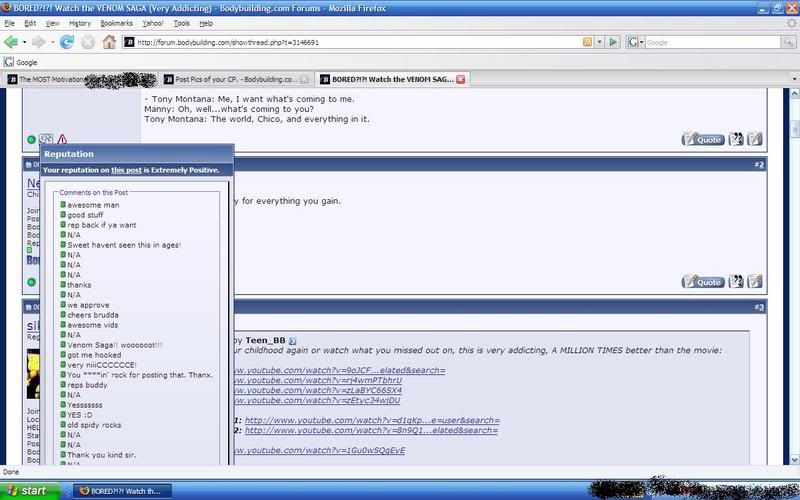The image size is (800, 500).
Task: Click the quick reply icon on post #2
Action: [755, 281]
